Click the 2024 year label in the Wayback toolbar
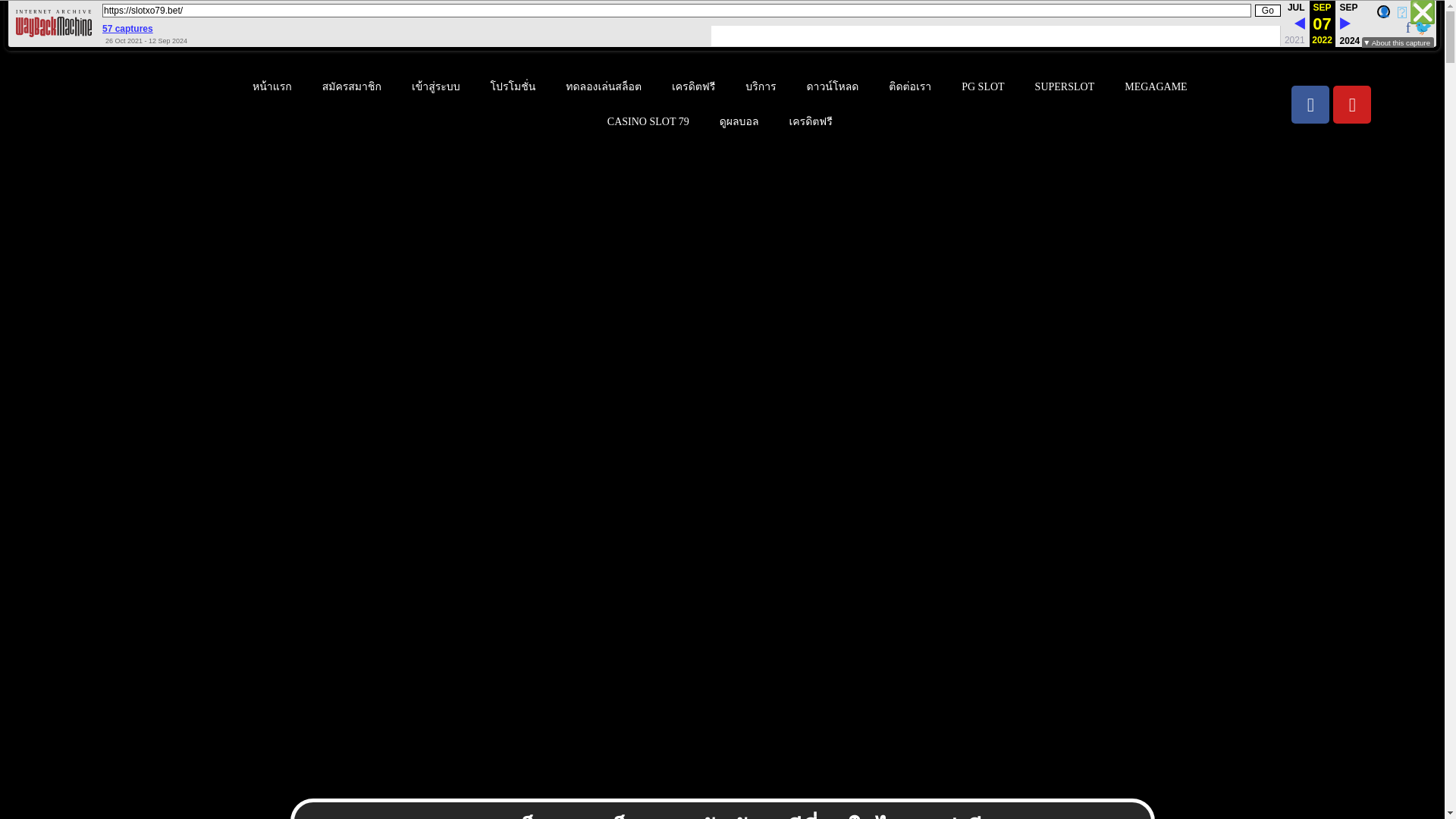1456x819 pixels. (x=1349, y=41)
